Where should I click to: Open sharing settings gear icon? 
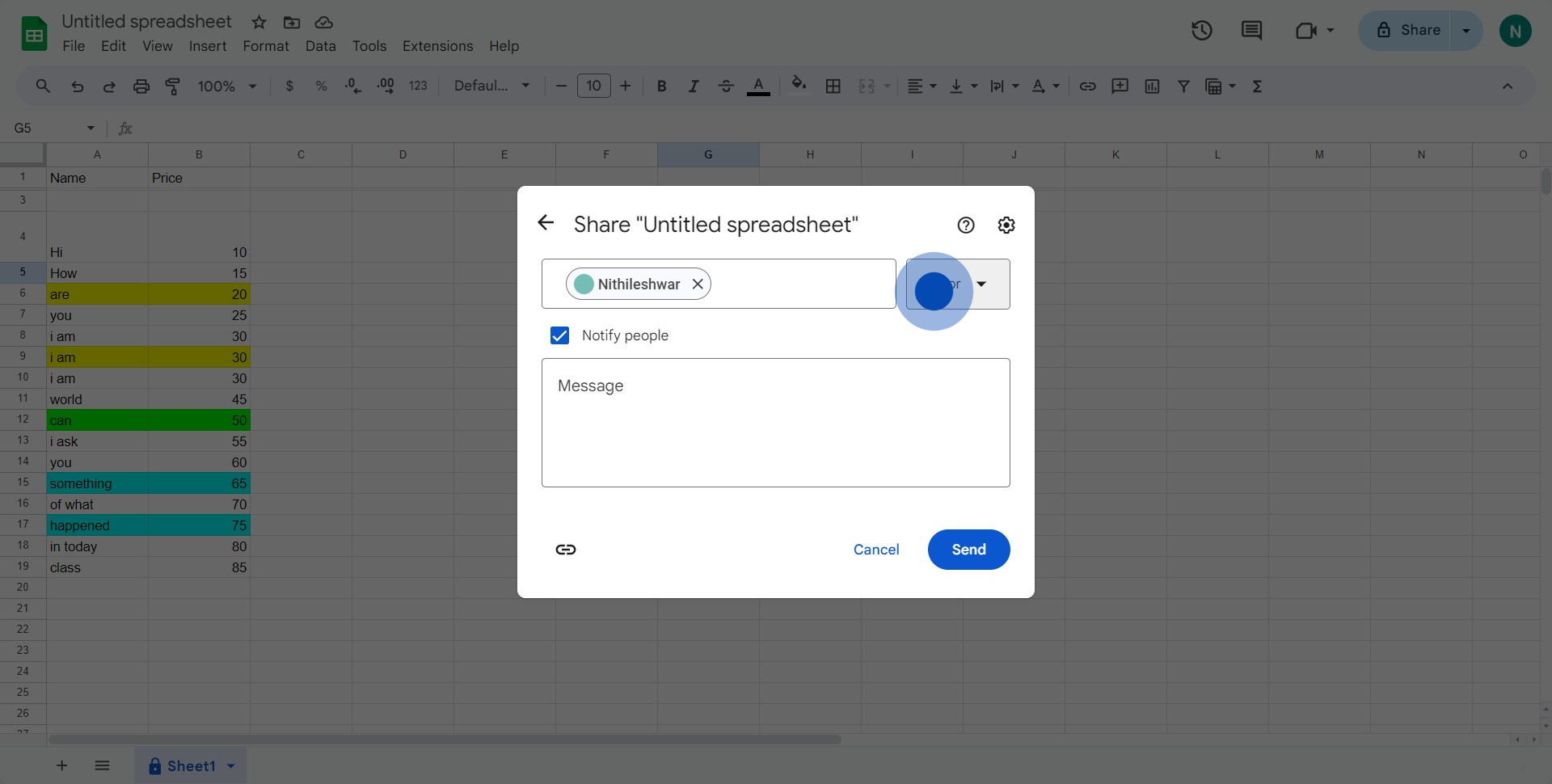pyautogui.click(x=1006, y=226)
